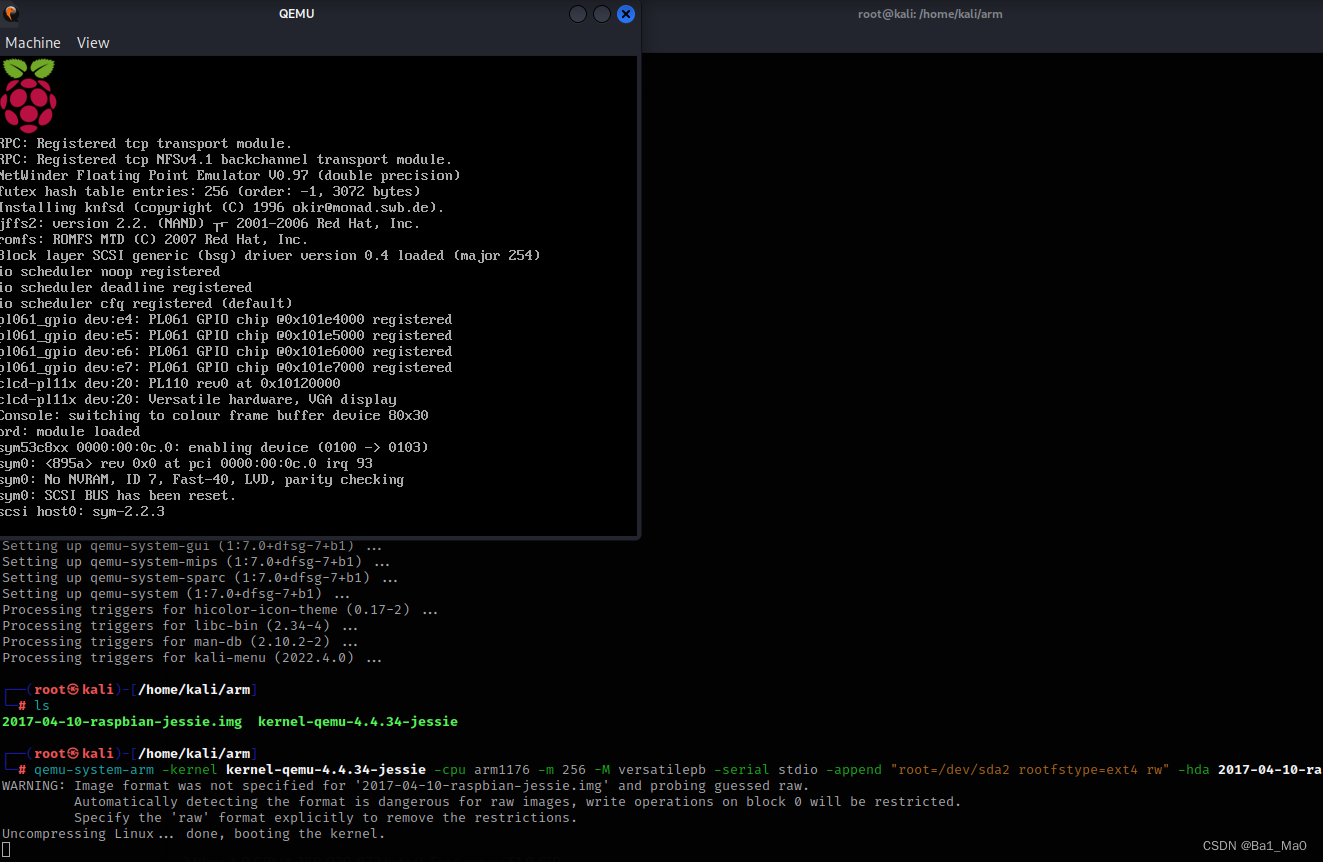Click 'RPC: Registered tcp transport module.' line
Viewport: 1323px width, 862px height.
coord(146,144)
